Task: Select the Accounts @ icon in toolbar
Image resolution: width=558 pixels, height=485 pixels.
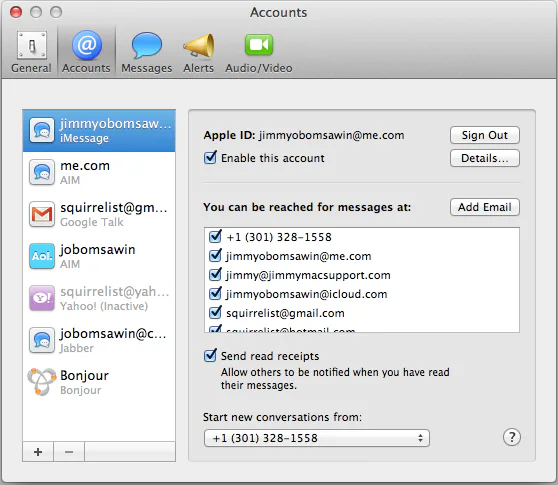Action: click(87, 45)
